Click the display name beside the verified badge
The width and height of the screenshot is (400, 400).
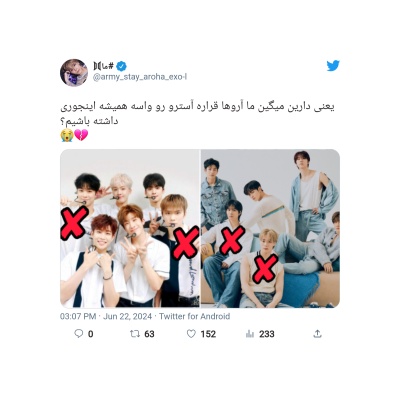(103, 66)
